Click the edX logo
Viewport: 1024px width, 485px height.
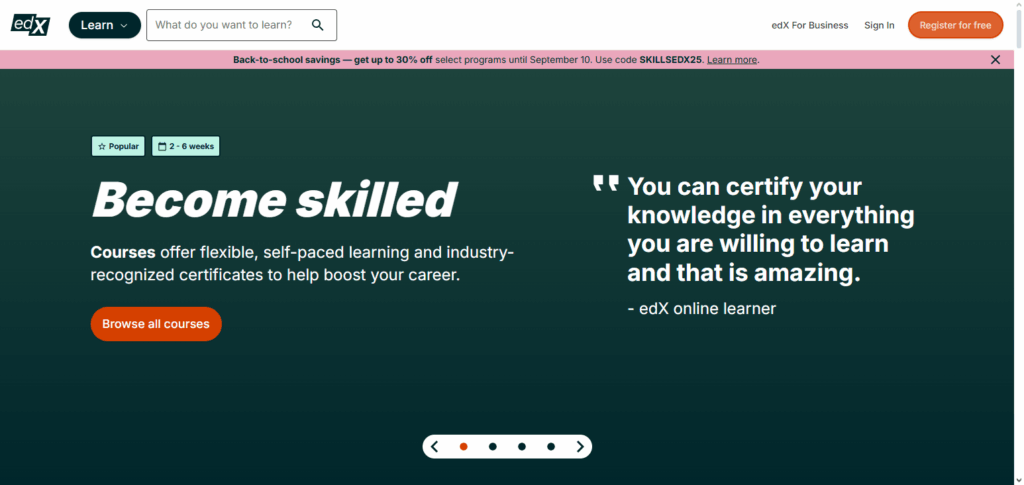(31, 24)
